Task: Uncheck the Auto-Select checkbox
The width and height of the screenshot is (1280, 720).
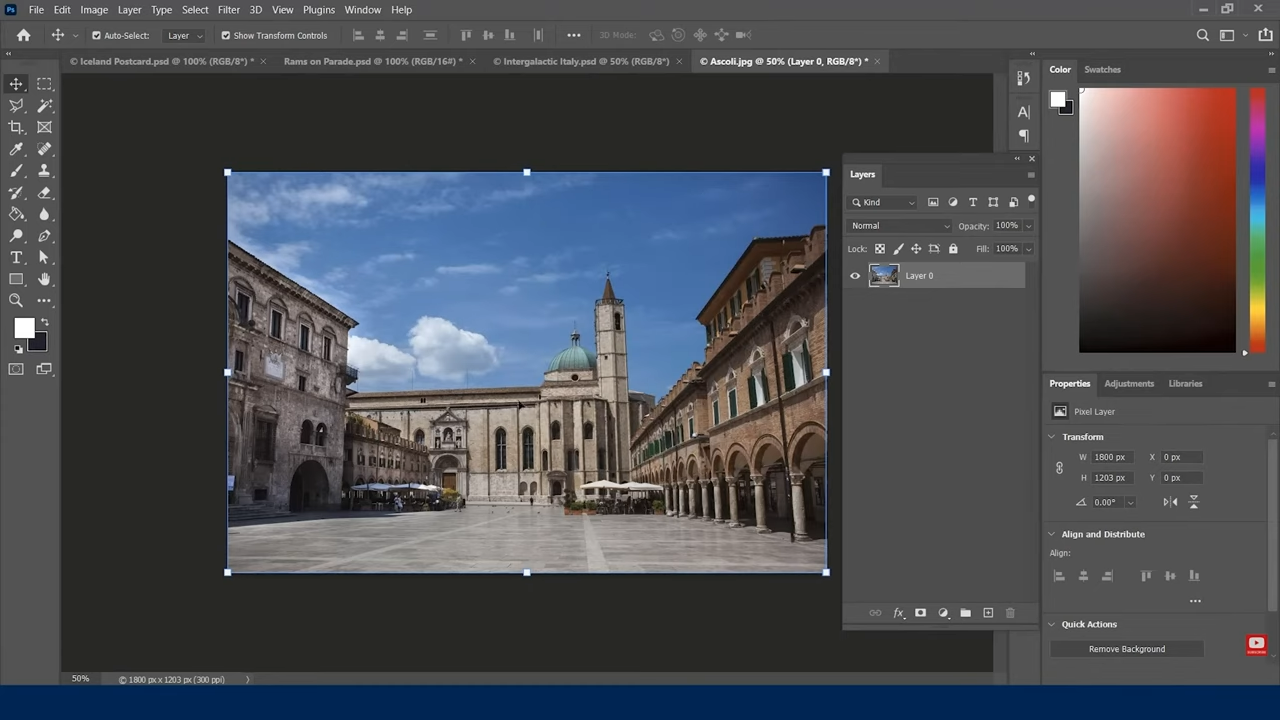Action: 96,35
